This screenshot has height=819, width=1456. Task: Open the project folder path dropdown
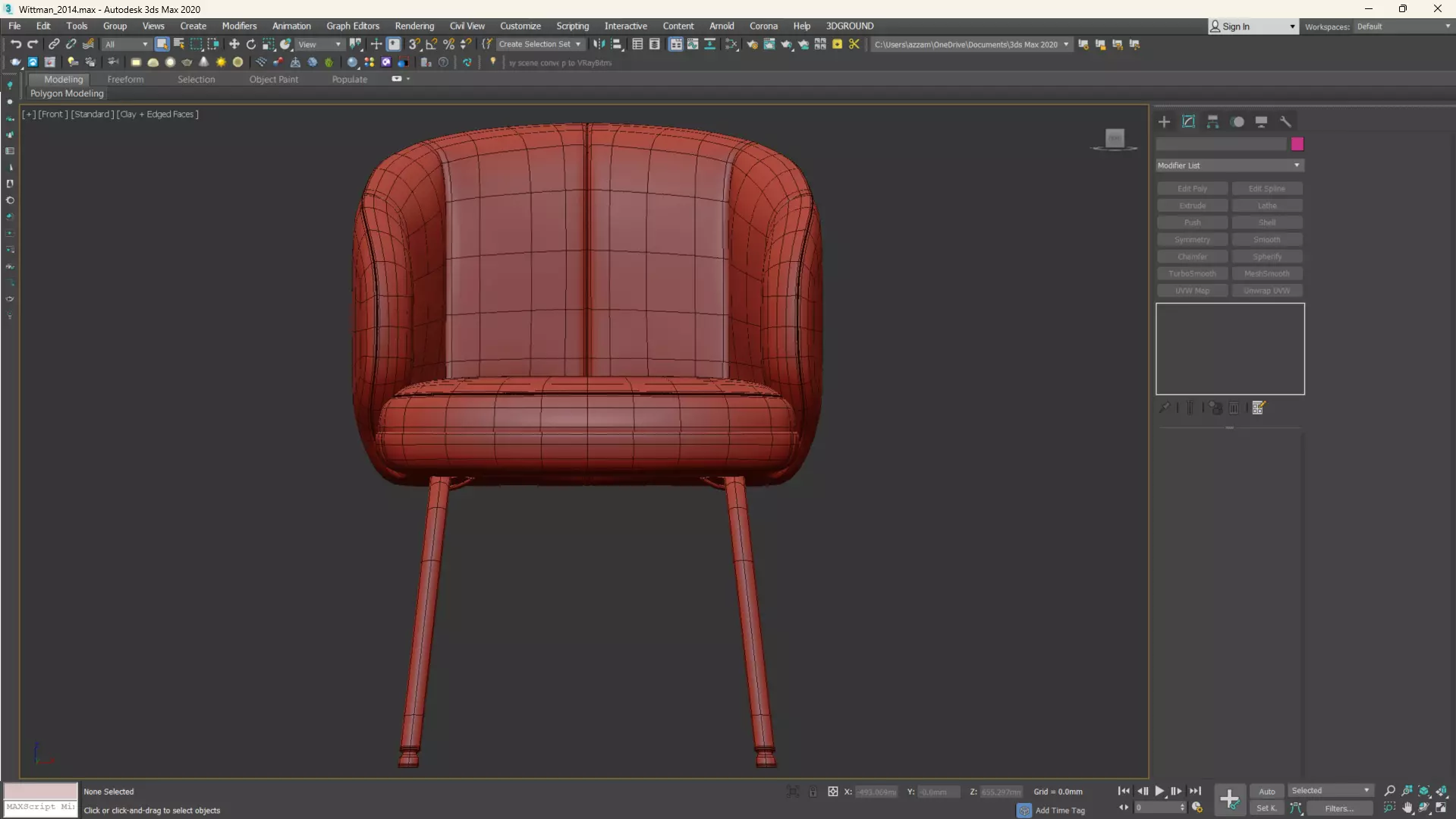(x=971, y=44)
